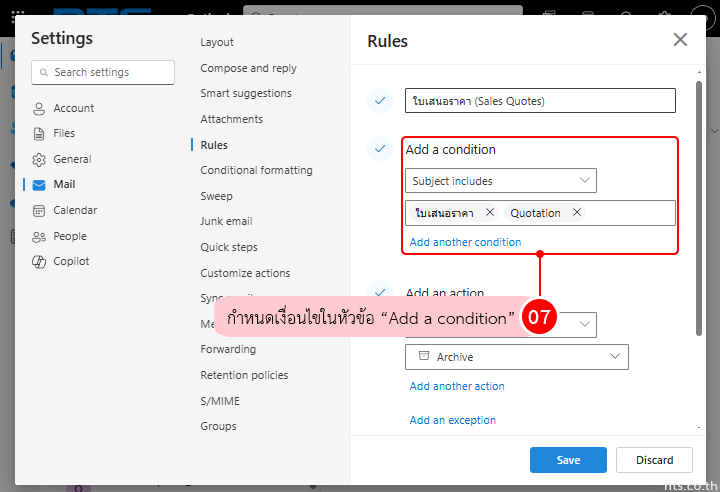Remove the ใบเสนอราคา keyword chip
Screen dimensions: 720x492
coord(489,212)
